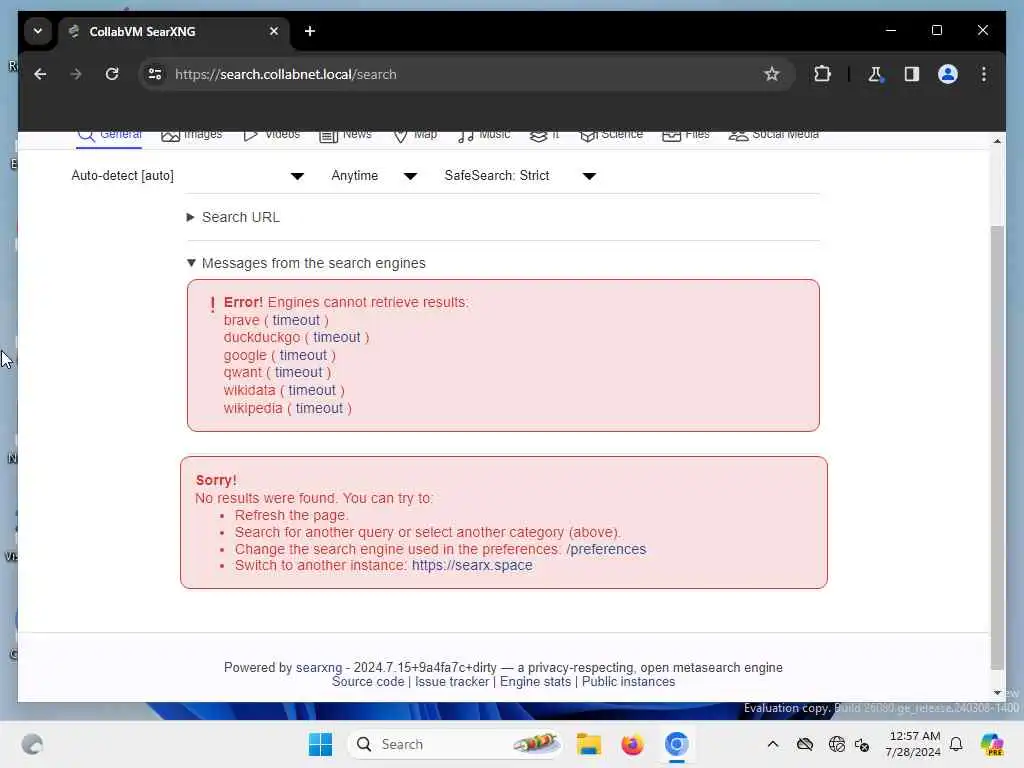The width and height of the screenshot is (1024, 768).
Task: Open the notifications bell icon
Action: (x=956, y=744)
